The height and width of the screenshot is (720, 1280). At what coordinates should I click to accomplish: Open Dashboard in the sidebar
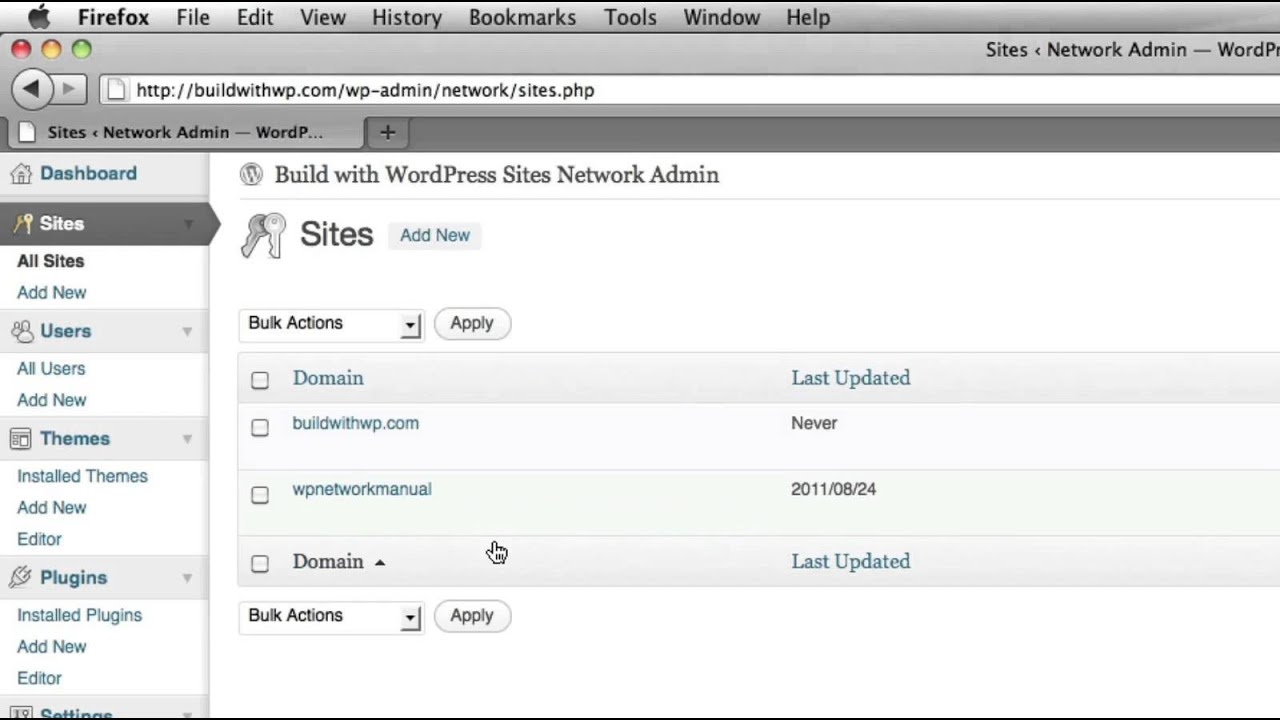pyautogui.click(x=88, y=174)
